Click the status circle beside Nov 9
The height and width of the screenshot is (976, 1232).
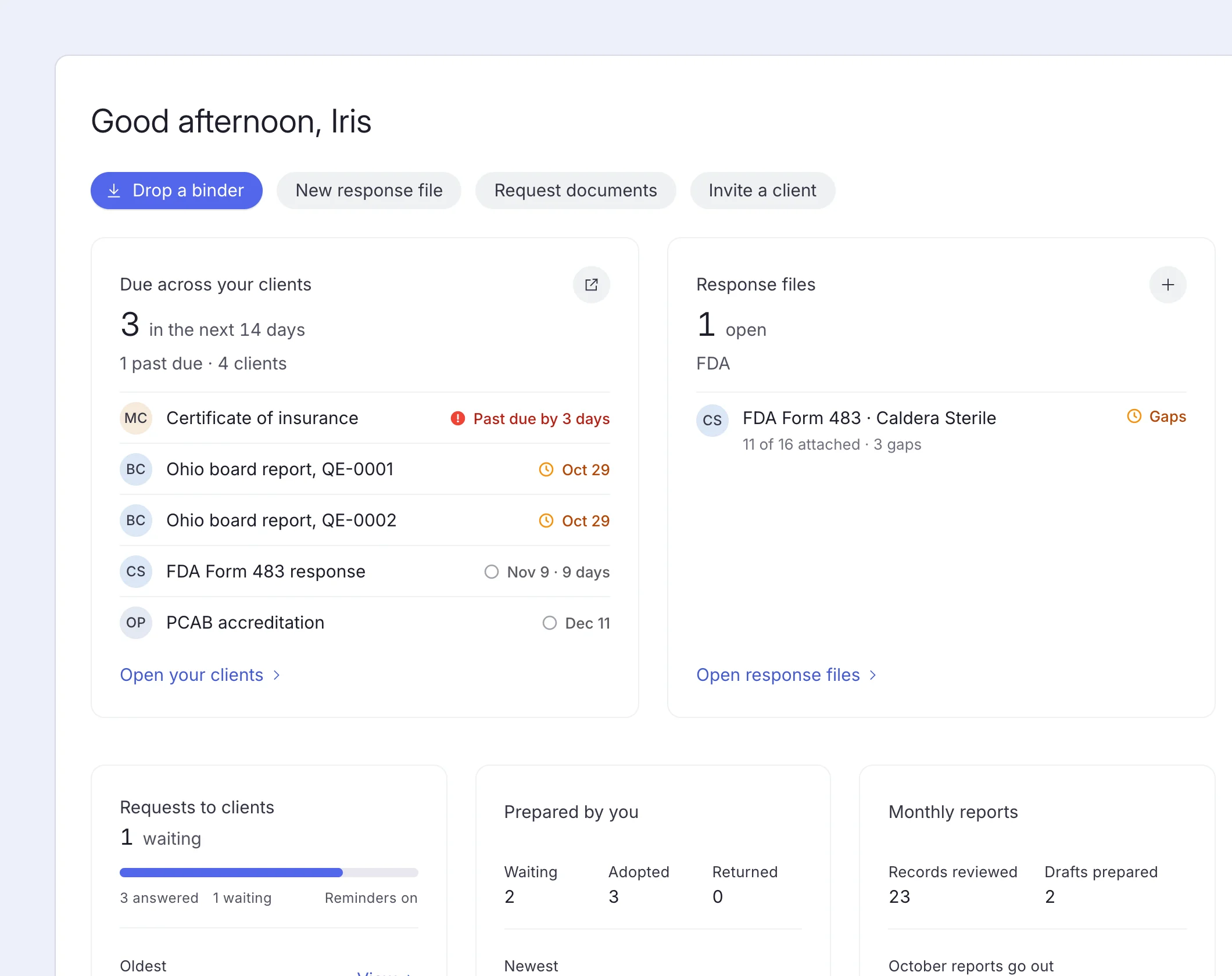tap(492, 572)
